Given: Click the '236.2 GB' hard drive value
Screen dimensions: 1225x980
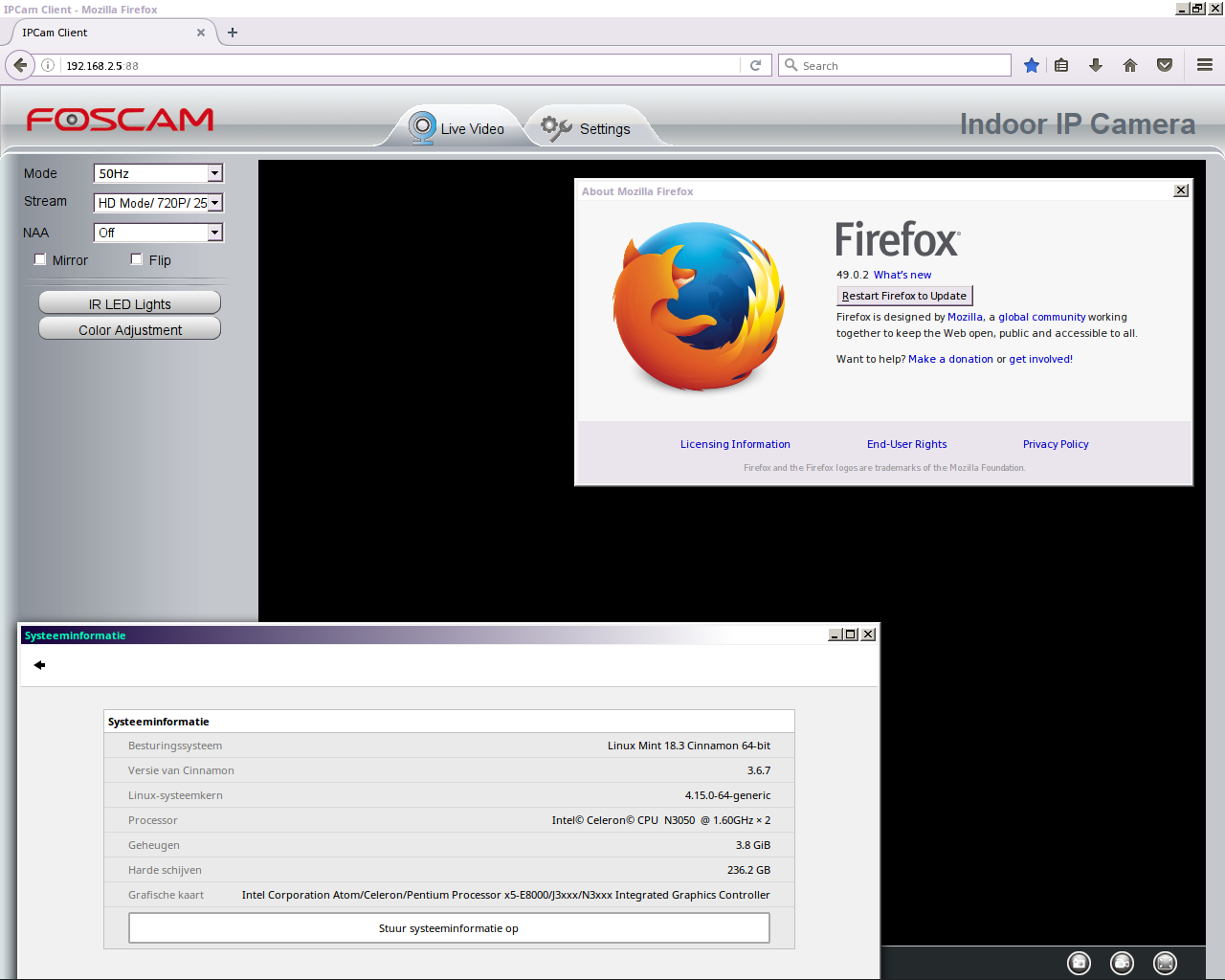Looking at the screenshot, I should pos(748,870).
